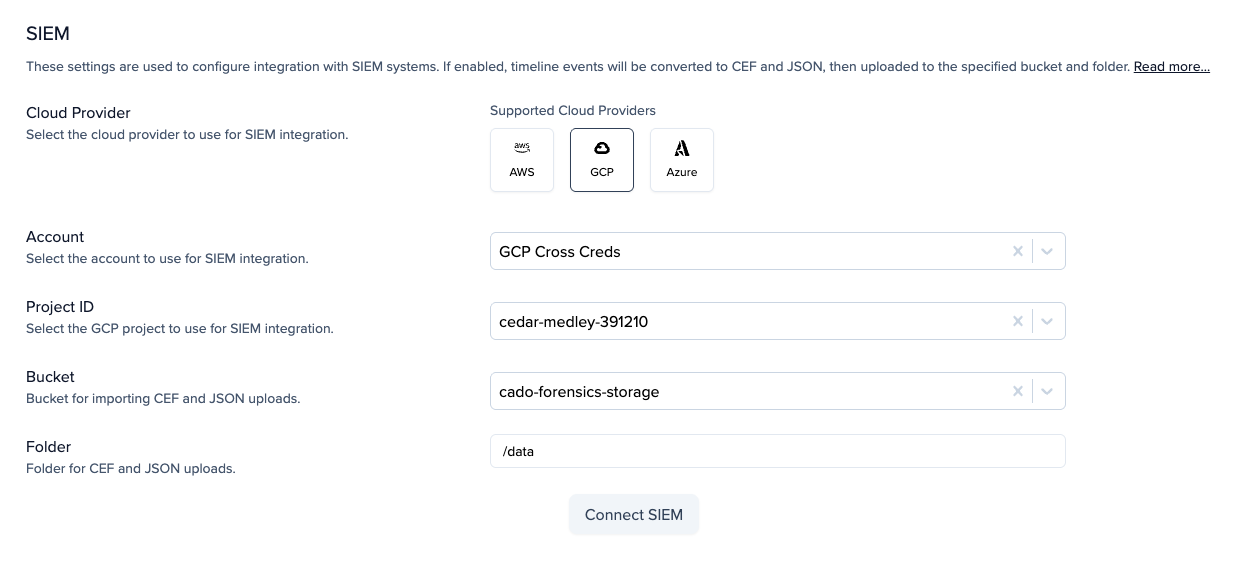Click the Cloud Provider label
The image size is (1244, 579).
tap(78, 112)
